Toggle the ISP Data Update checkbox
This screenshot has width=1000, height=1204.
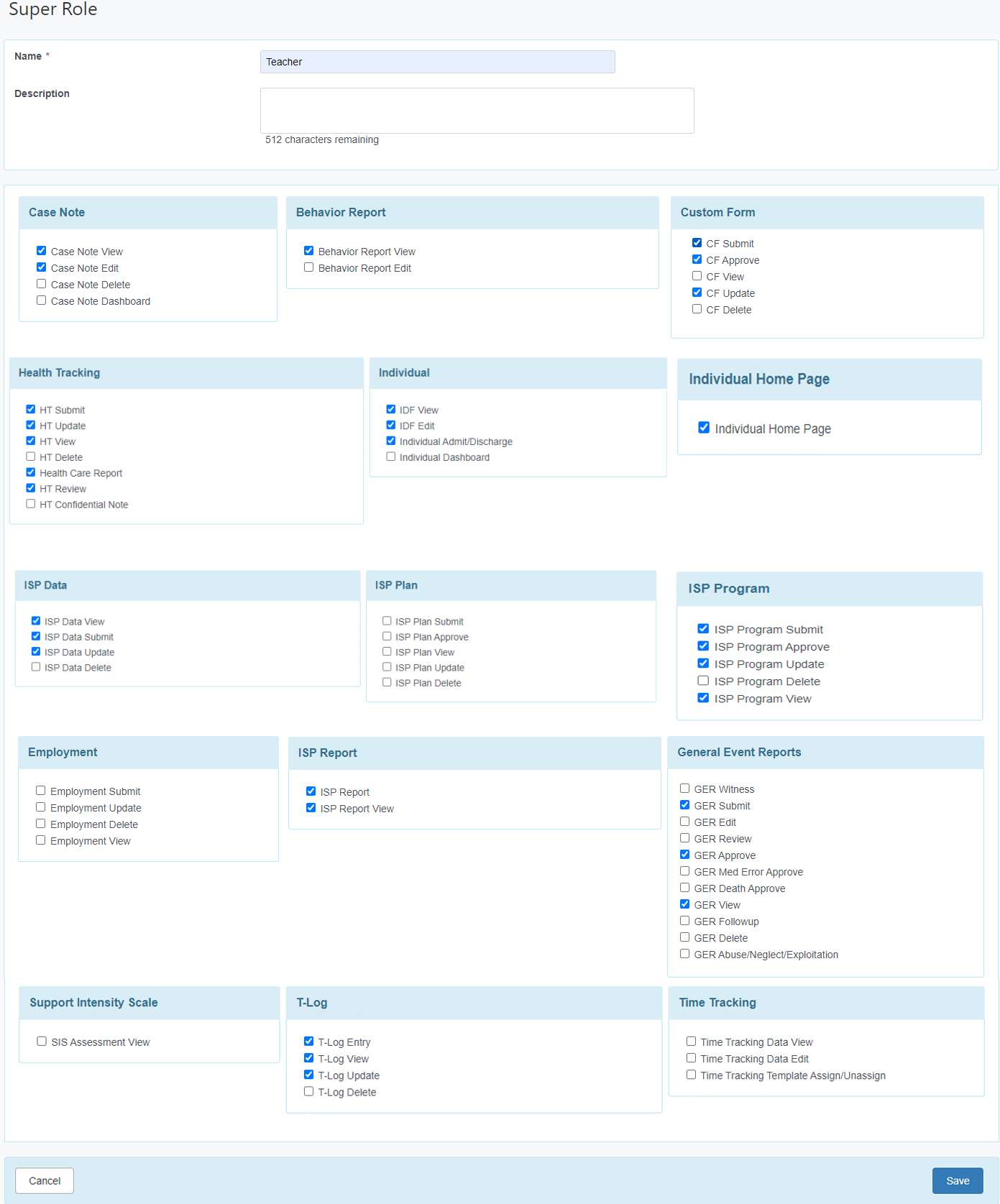[x=35, y=651]
